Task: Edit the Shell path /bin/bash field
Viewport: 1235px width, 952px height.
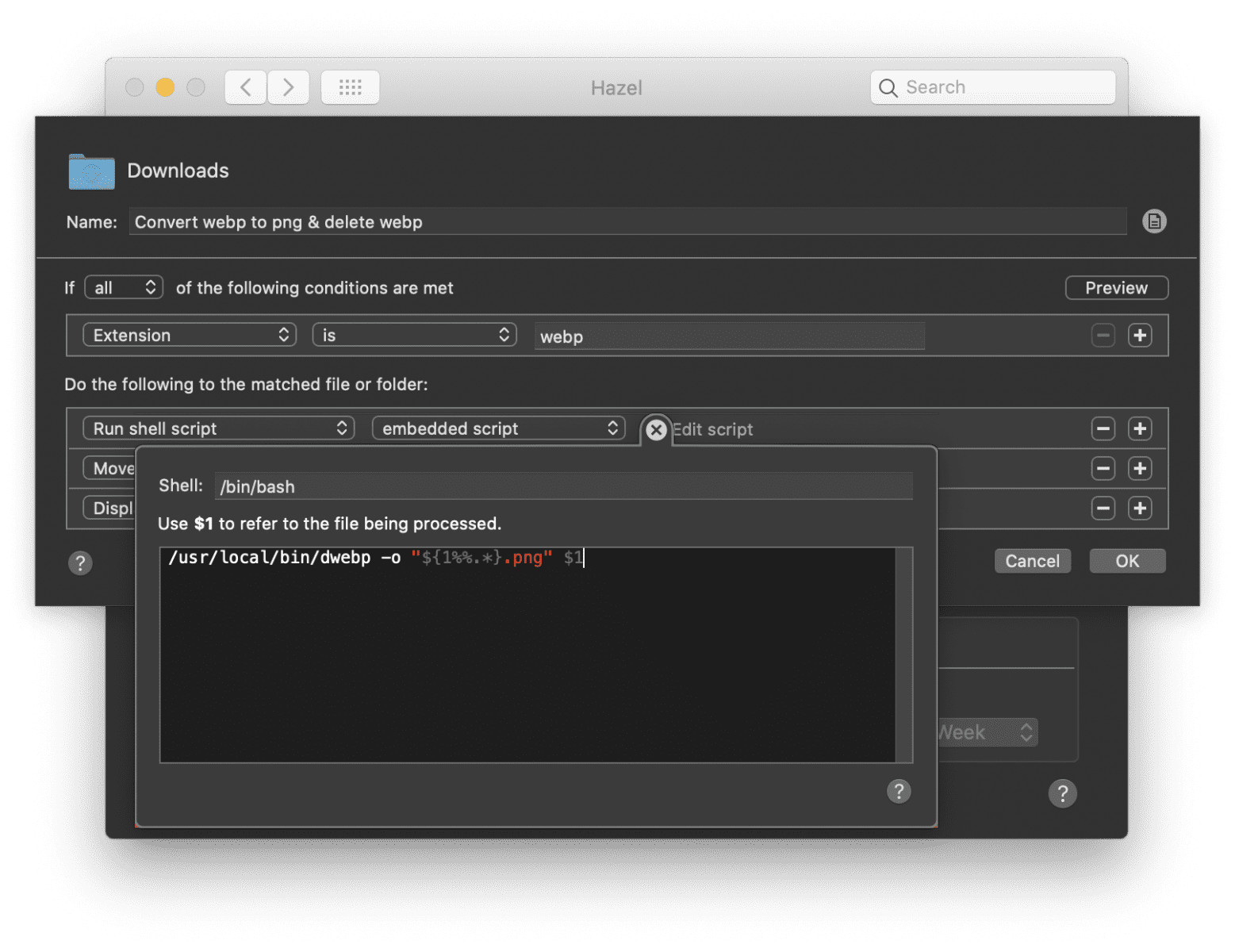Action: tap(564, 486)
